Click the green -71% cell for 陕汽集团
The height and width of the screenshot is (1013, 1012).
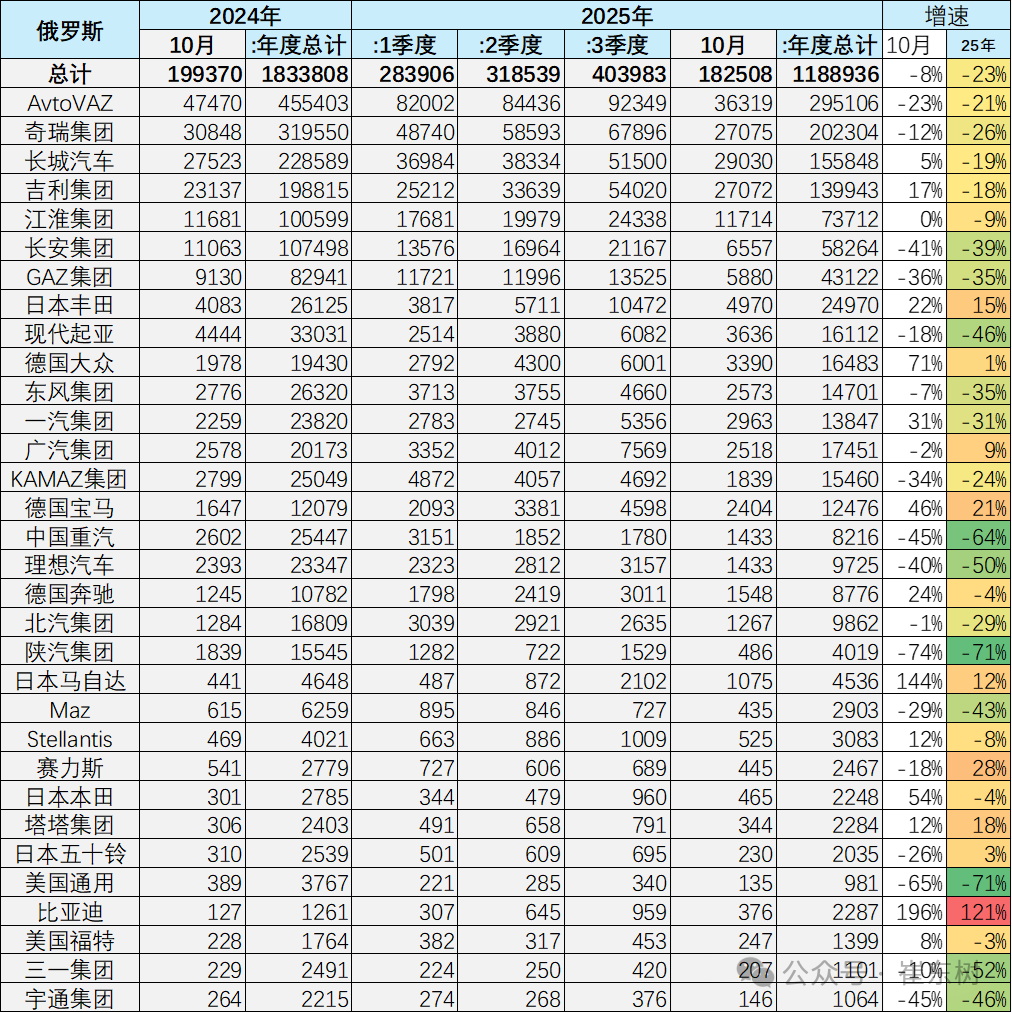click(978, 653)
